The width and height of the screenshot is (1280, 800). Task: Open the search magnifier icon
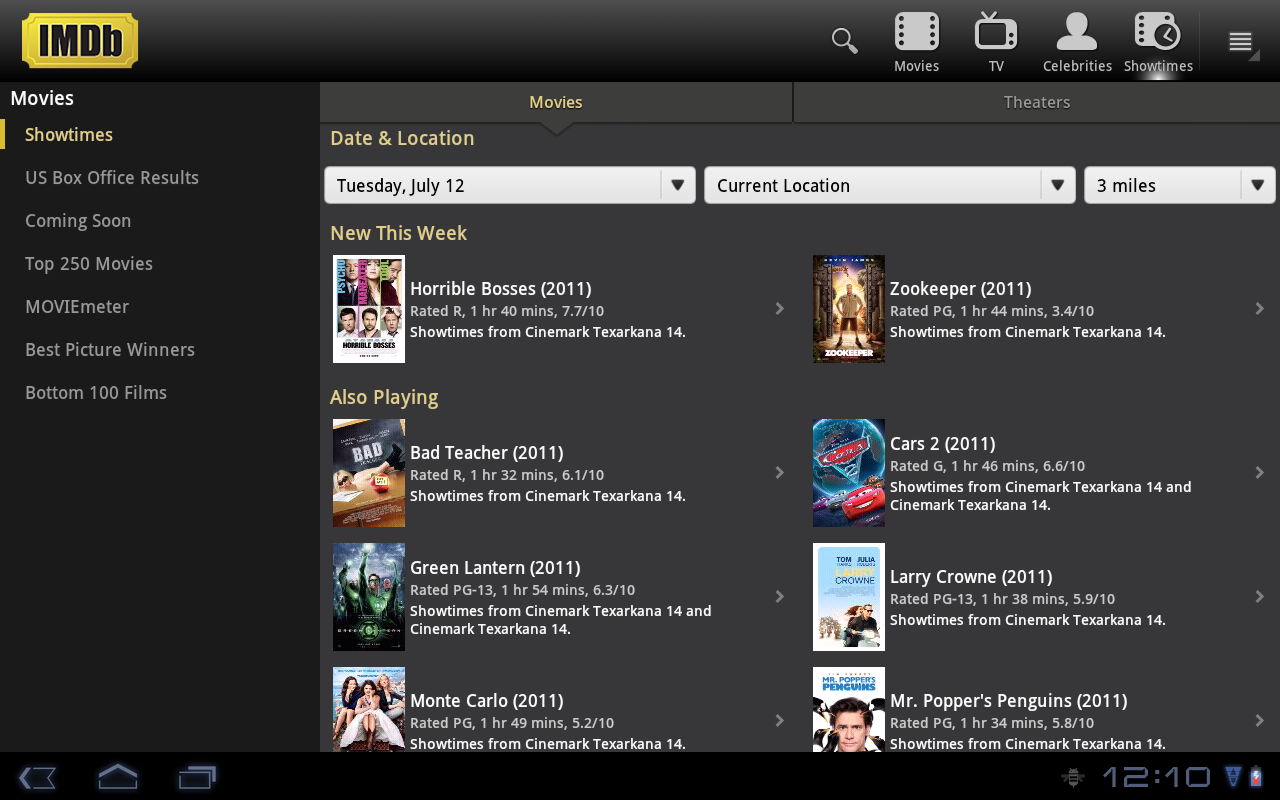click(x=843, y=40)
